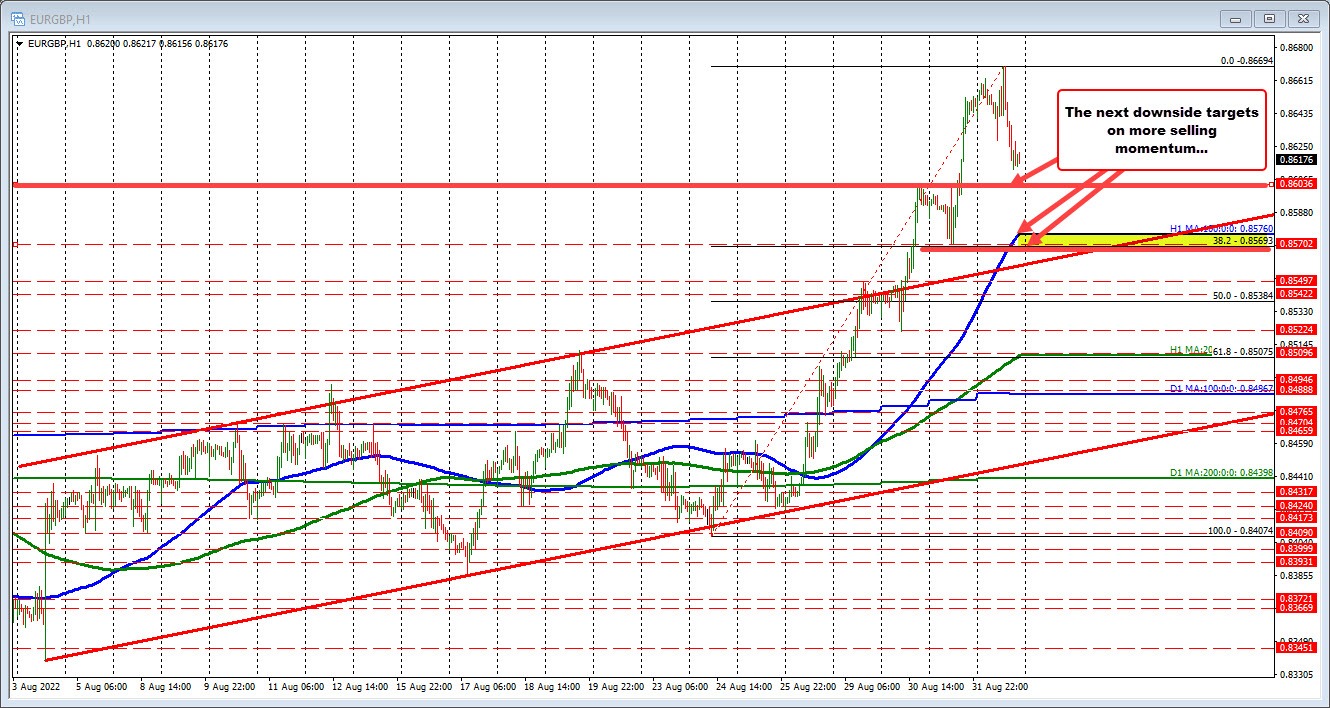
Task: Click the H1 MA:200 0.85075 label
Action: (x=1215, y=352)
